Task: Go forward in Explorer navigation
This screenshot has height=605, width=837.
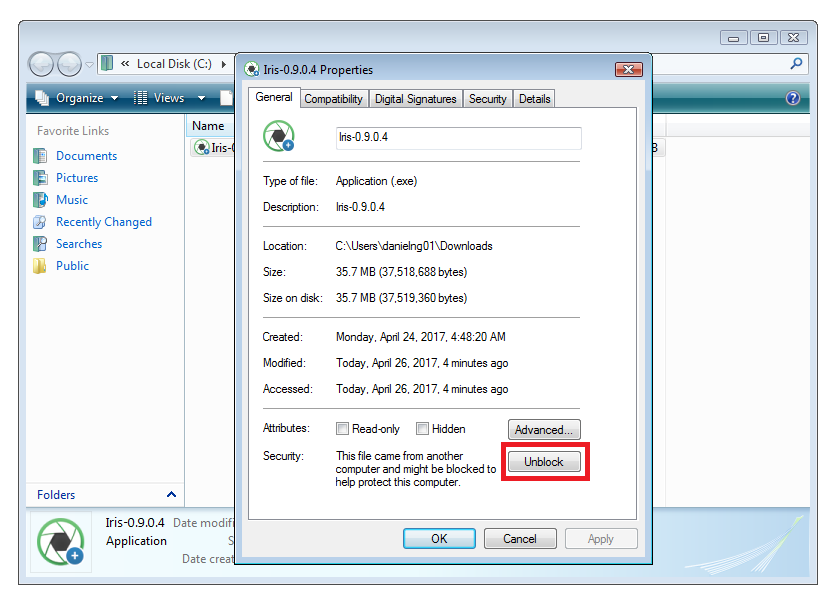Action: pyautogui.click(x=69, y=65)
